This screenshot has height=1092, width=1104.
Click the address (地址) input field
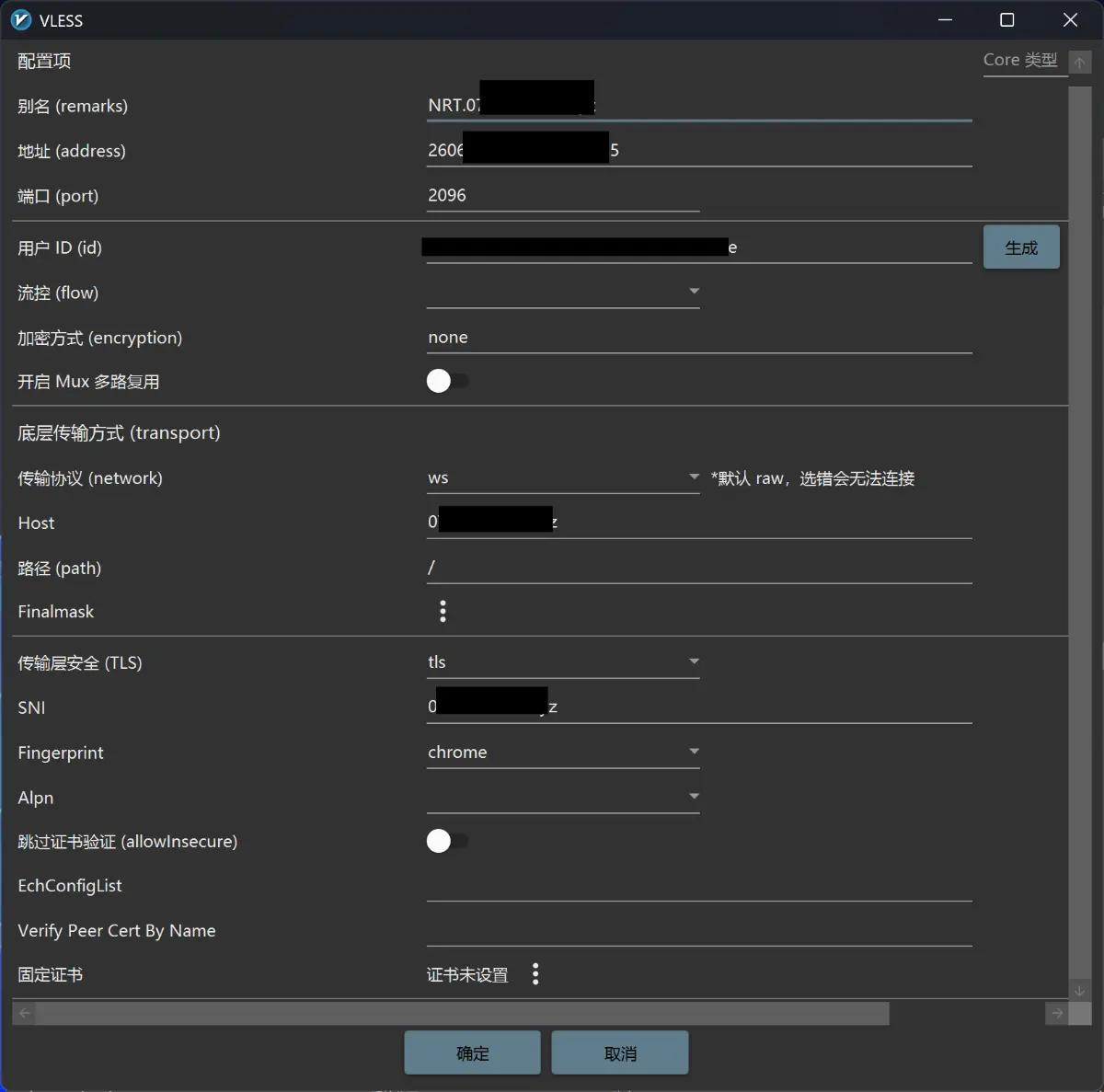(x=699, y=151)
